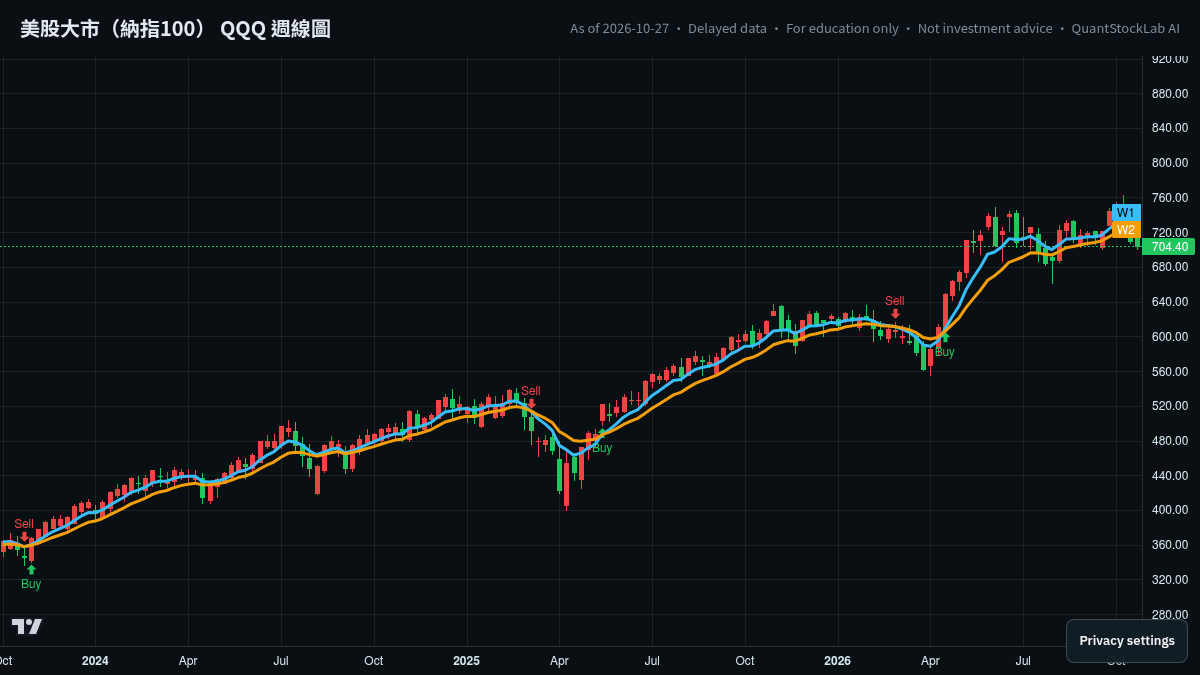Screen dimensions: 1200x675
Task: Click the 800.00 level on price axis
Action: pyautogui.click(x=1170, y=163)
